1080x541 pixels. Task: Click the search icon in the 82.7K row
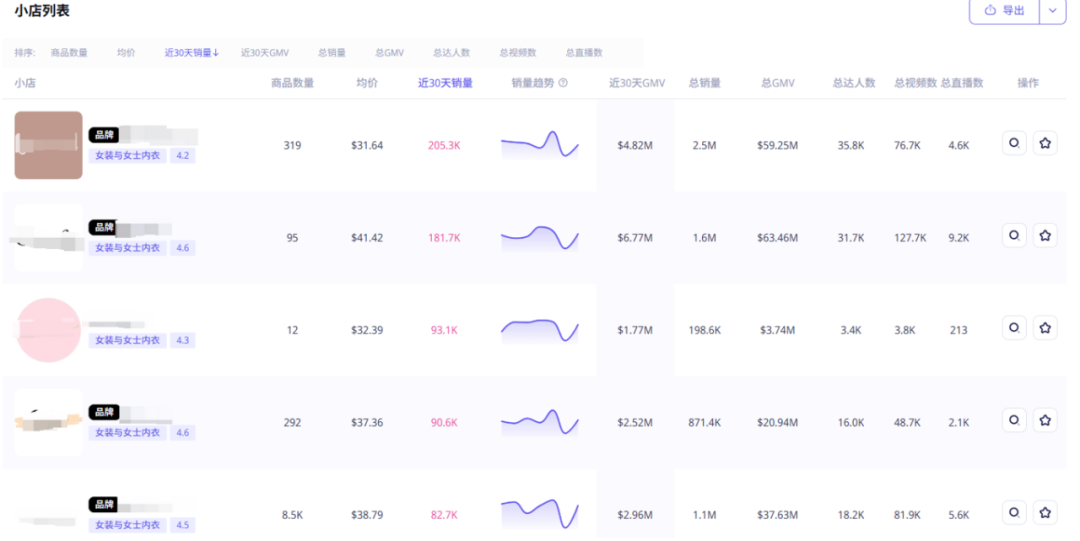[x=1014, y=512]
